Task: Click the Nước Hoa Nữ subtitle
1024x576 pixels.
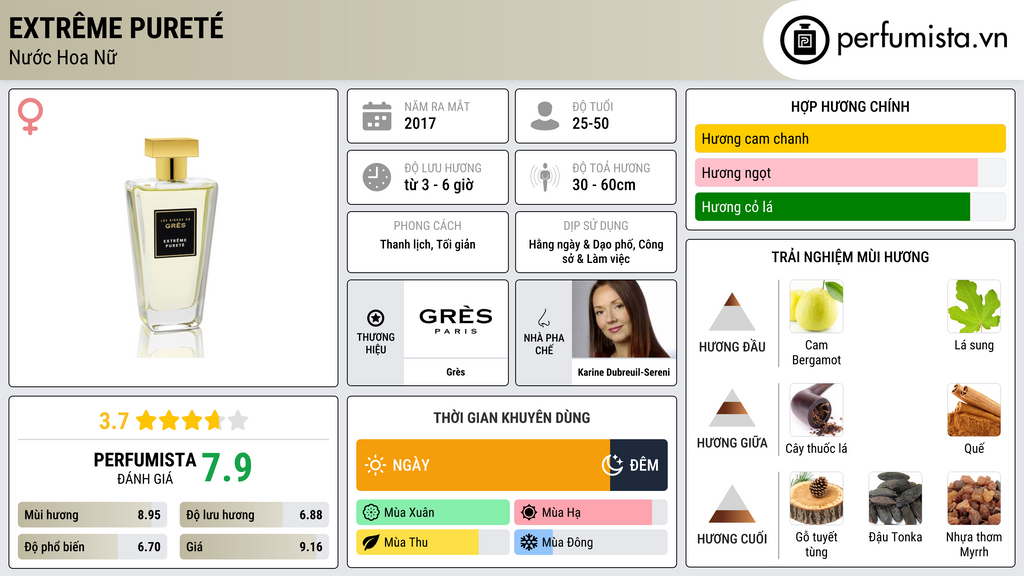Action: (63, 57)
